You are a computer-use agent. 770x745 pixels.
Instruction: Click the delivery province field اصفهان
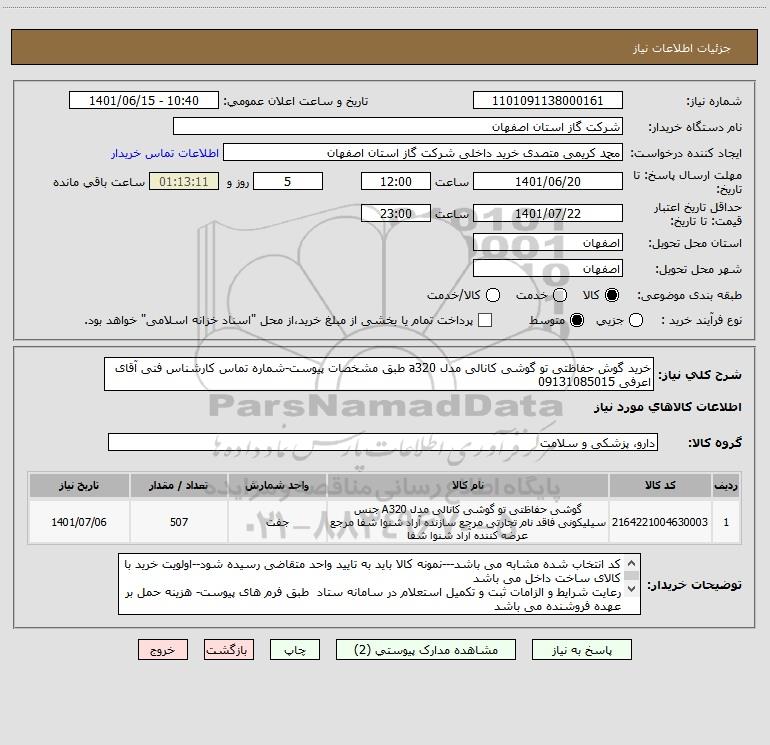[x=548, y=243]
